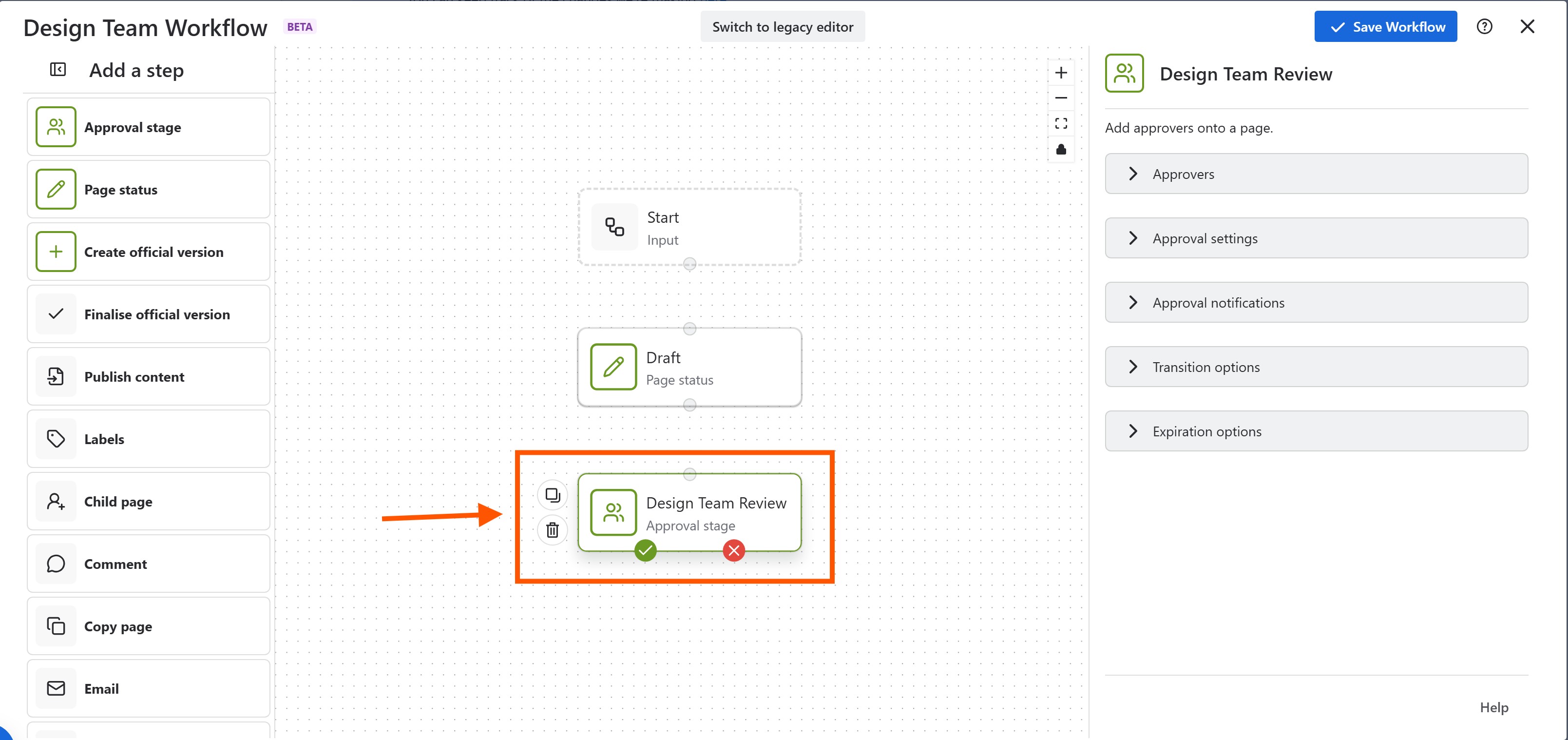Image resolution: width=1568 pixels, height=740 pixels.
Task: Add a Page status step
Action: pyautogui.click(x=149, y=190)
